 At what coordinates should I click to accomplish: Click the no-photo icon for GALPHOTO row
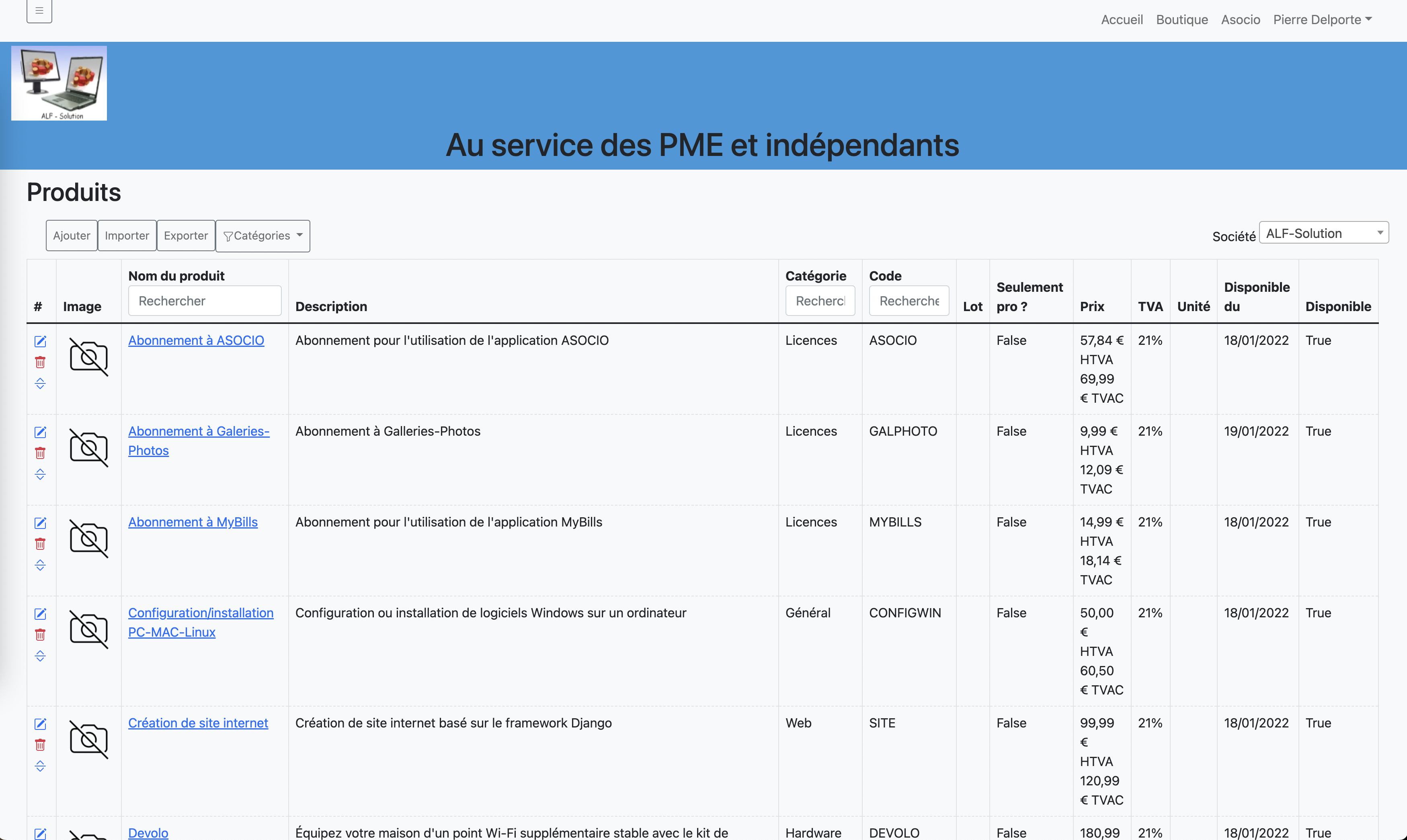point(88,448)
